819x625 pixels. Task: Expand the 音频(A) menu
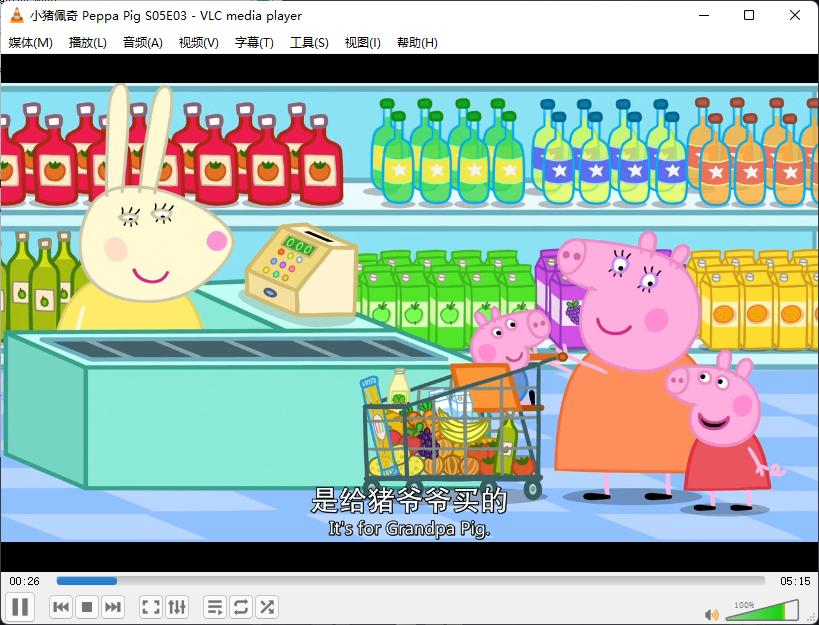pyautogui.click(x=142, y=43)
